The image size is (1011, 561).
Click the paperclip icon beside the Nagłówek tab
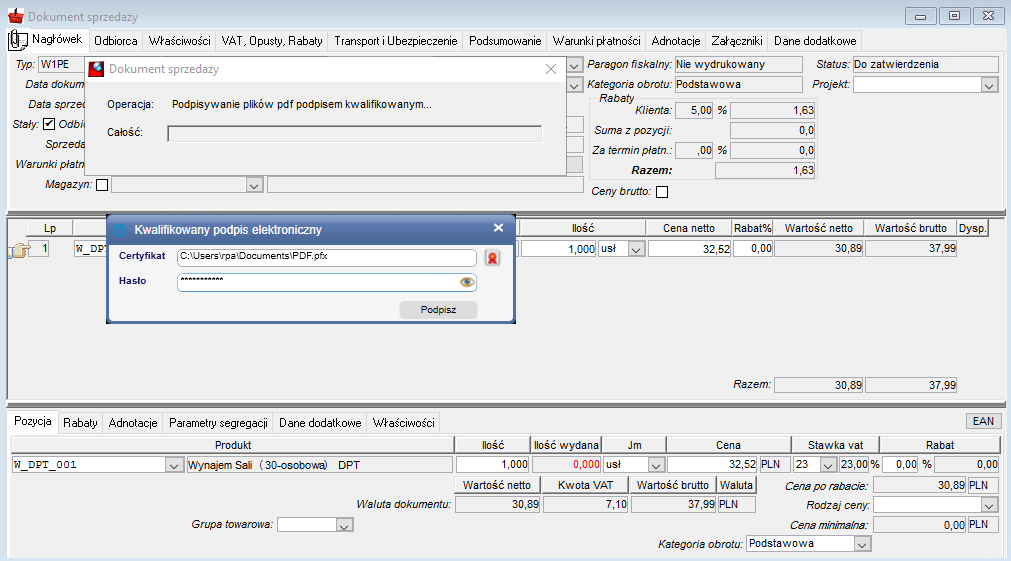click(17, 41)
